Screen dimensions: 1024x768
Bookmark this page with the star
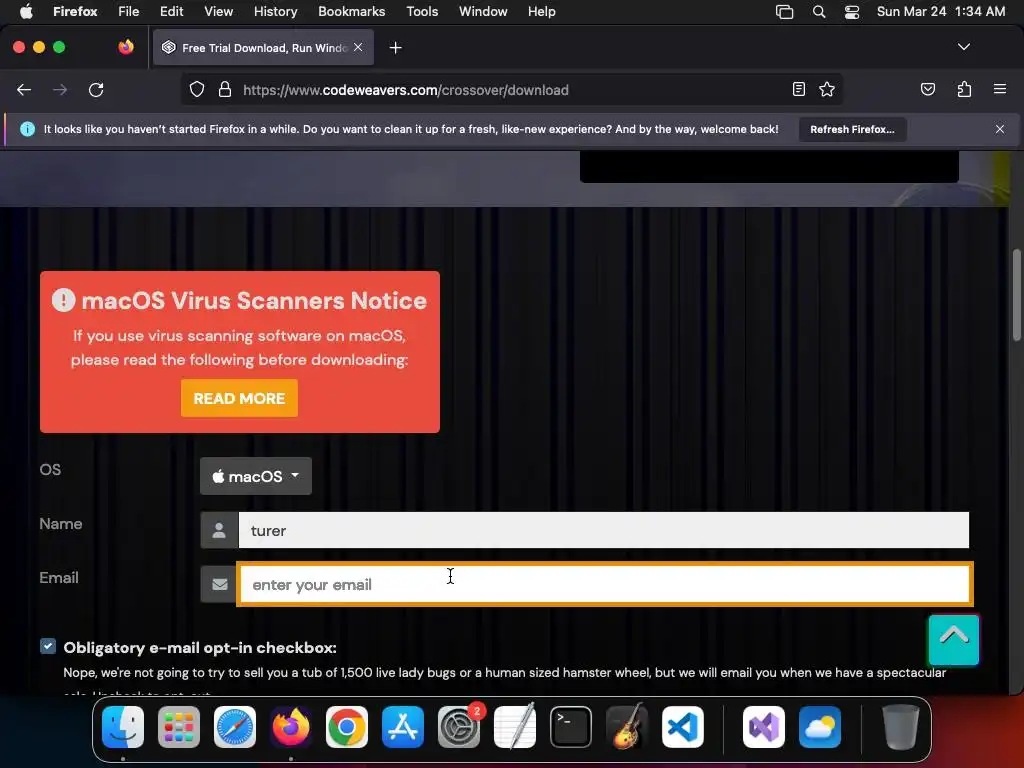point(827,89)
